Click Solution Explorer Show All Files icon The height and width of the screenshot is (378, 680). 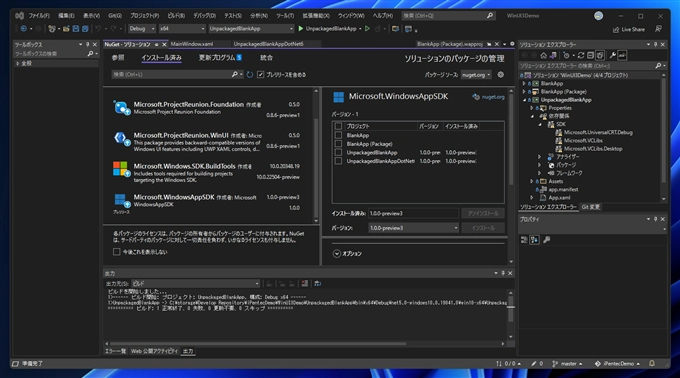coord(600,55)
